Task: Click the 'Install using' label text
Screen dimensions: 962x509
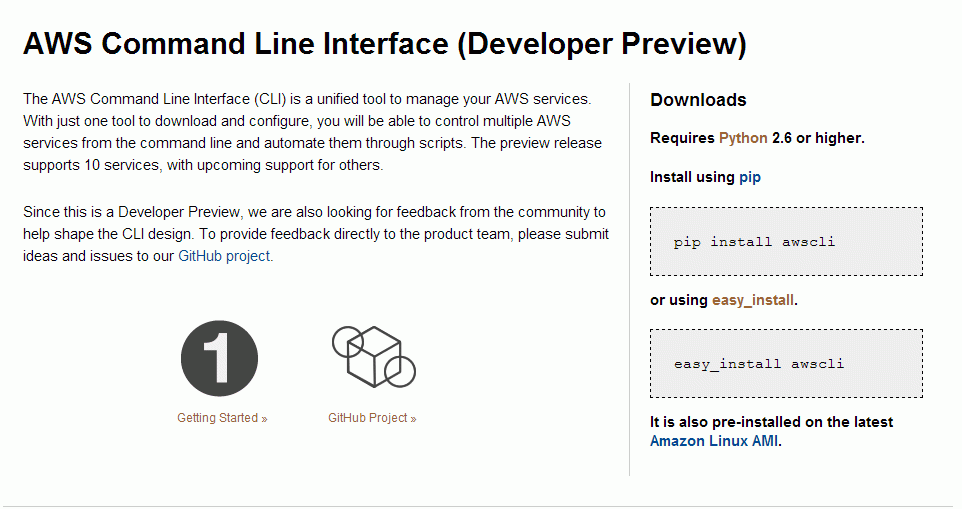Action: [692, 177]
